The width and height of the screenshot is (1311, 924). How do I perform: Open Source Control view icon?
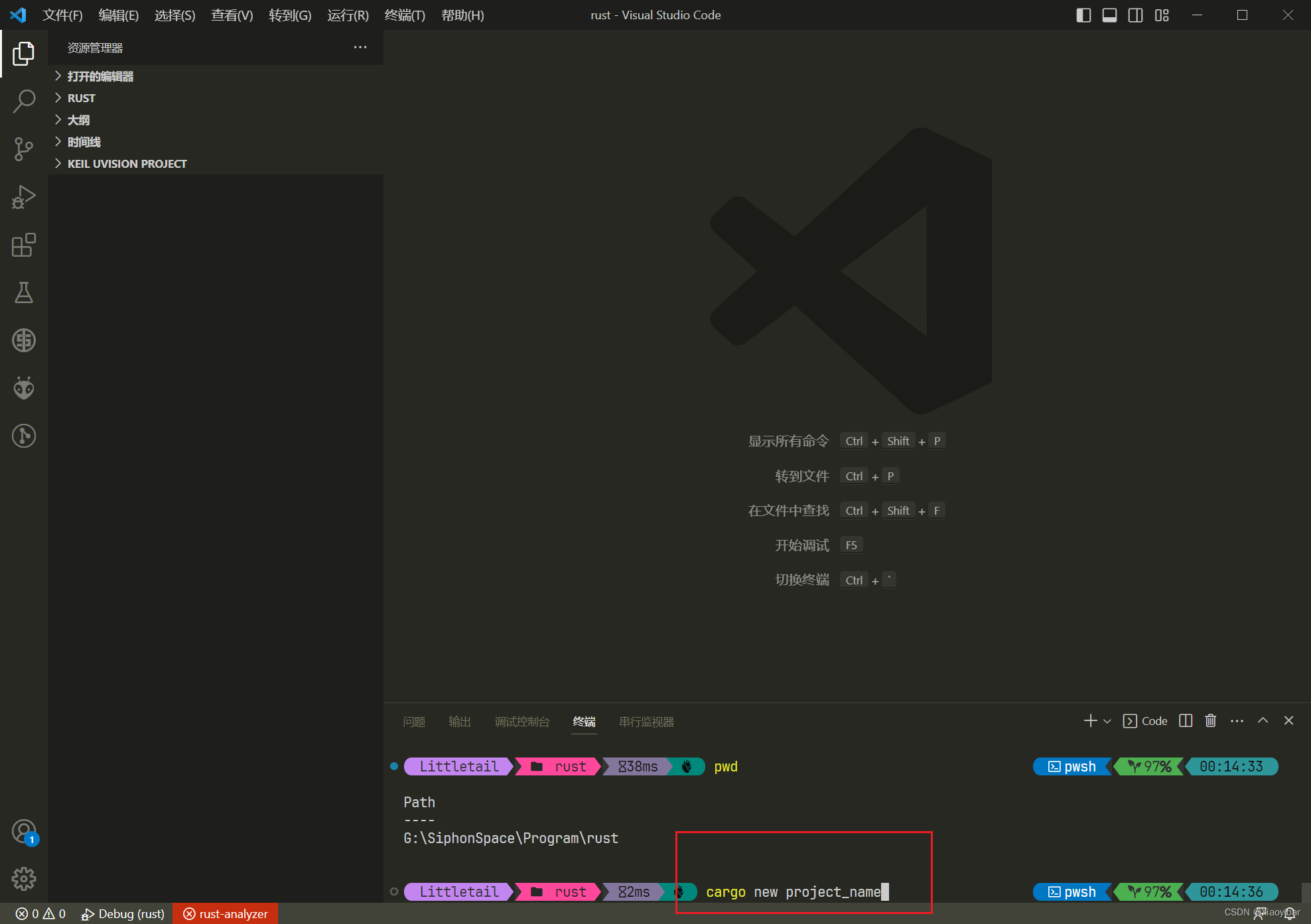point(24,149)
